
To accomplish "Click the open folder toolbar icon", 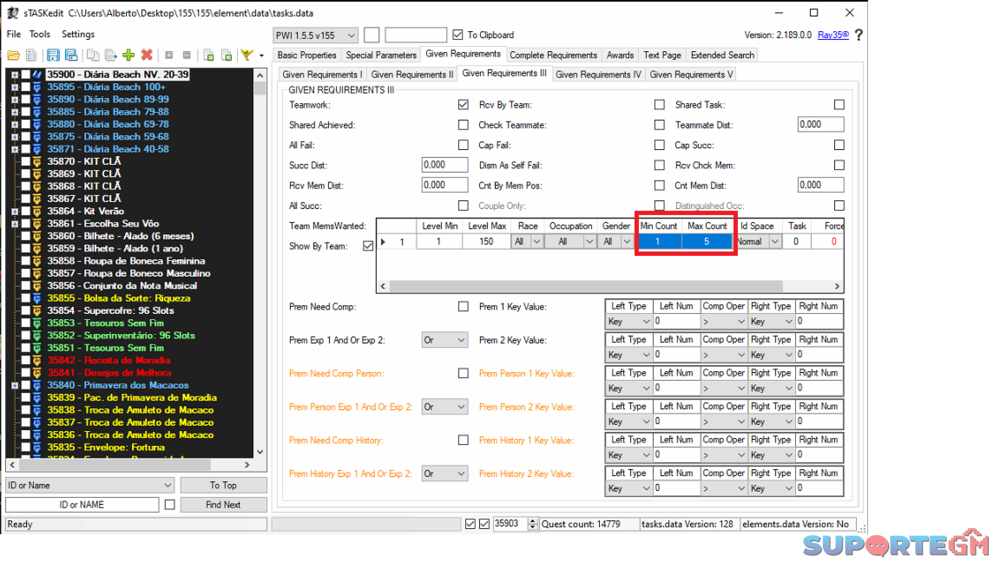I will click(x=13, y=55).
